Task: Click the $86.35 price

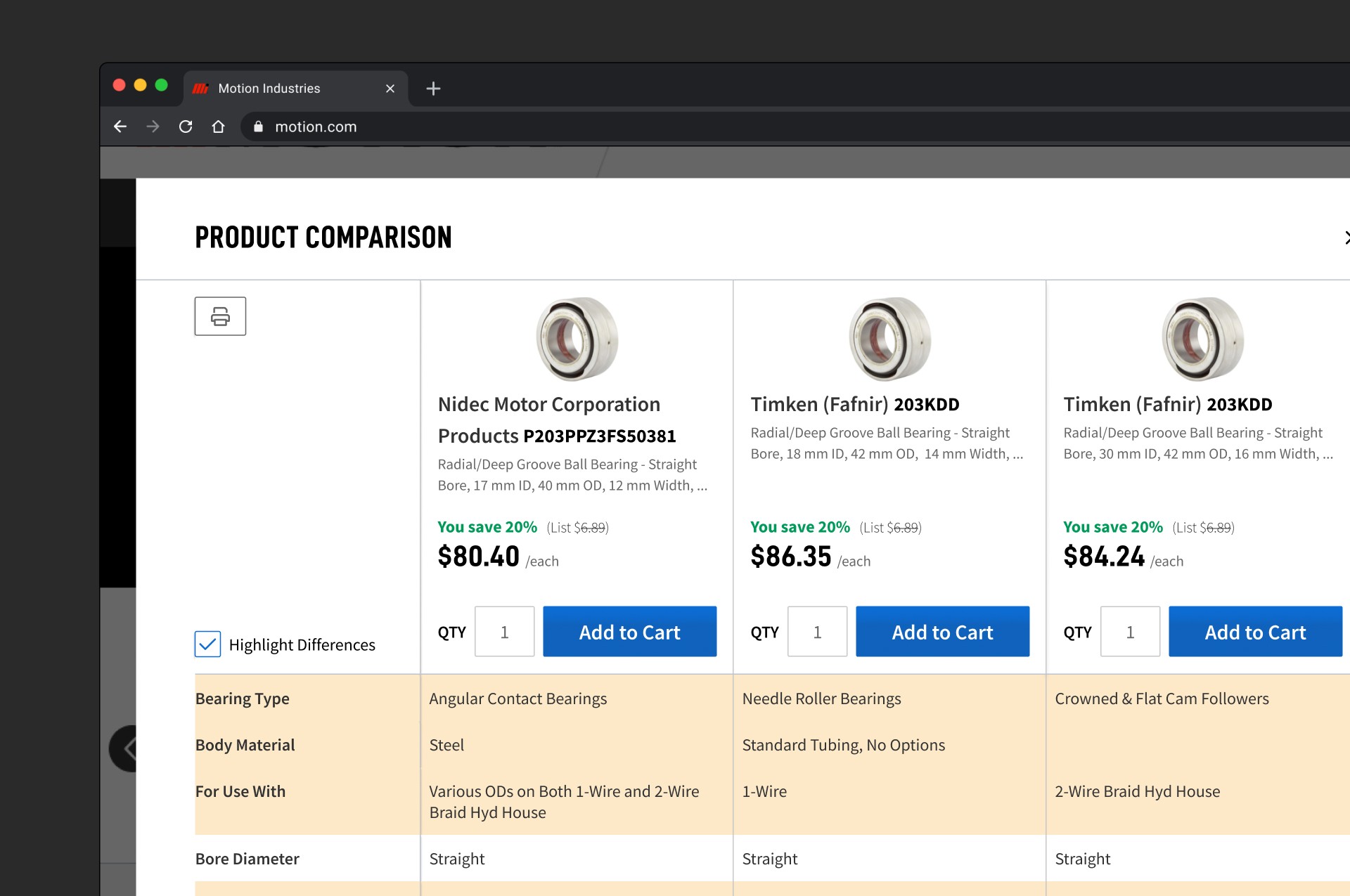Action: click(x=791, y=557)
